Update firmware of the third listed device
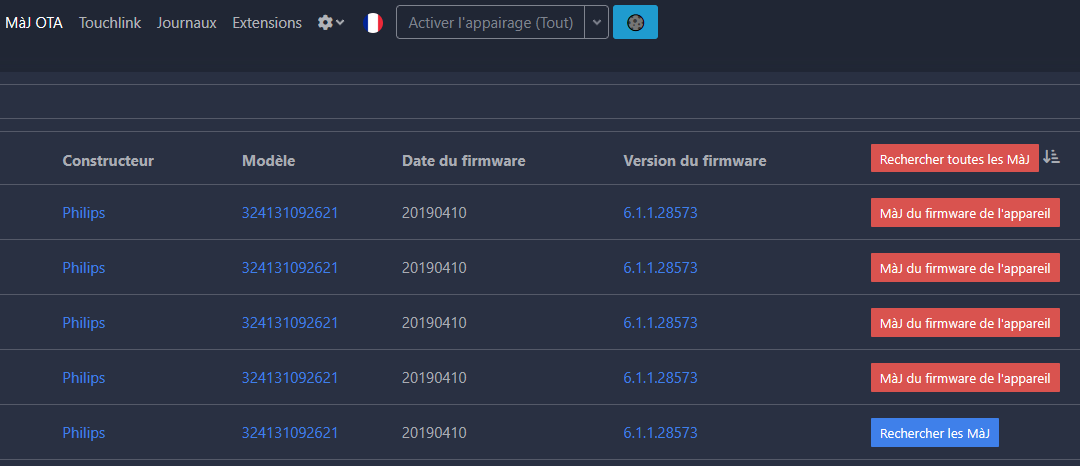The image size is (1080, 466). click(x=965, y=323)
